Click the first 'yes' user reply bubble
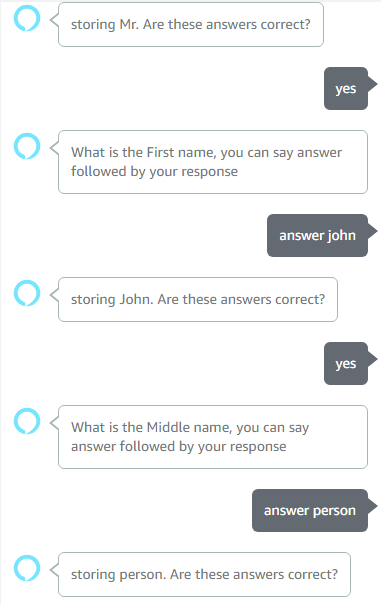The image size is (381, 604). pos(346,89)
